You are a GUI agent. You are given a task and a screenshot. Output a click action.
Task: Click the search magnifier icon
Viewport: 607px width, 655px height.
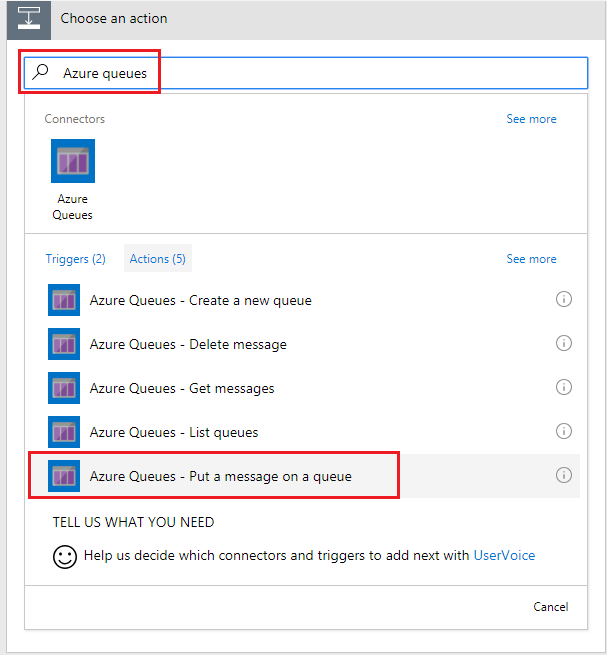[41, 72]
